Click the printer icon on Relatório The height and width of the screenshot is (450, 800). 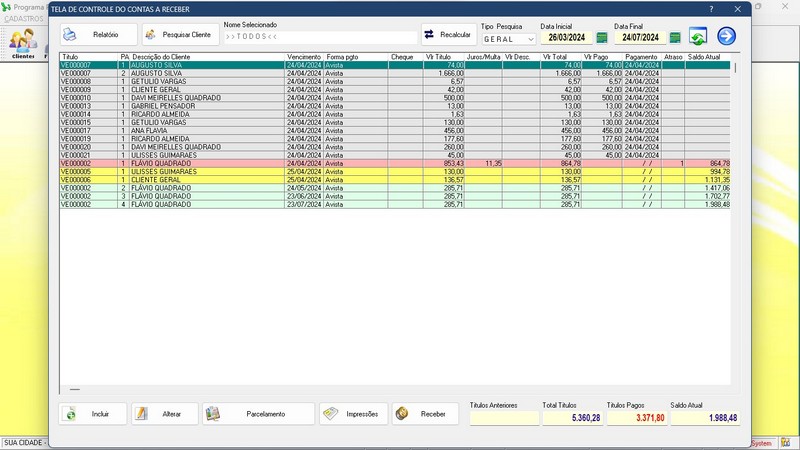[x=69, y=35]
